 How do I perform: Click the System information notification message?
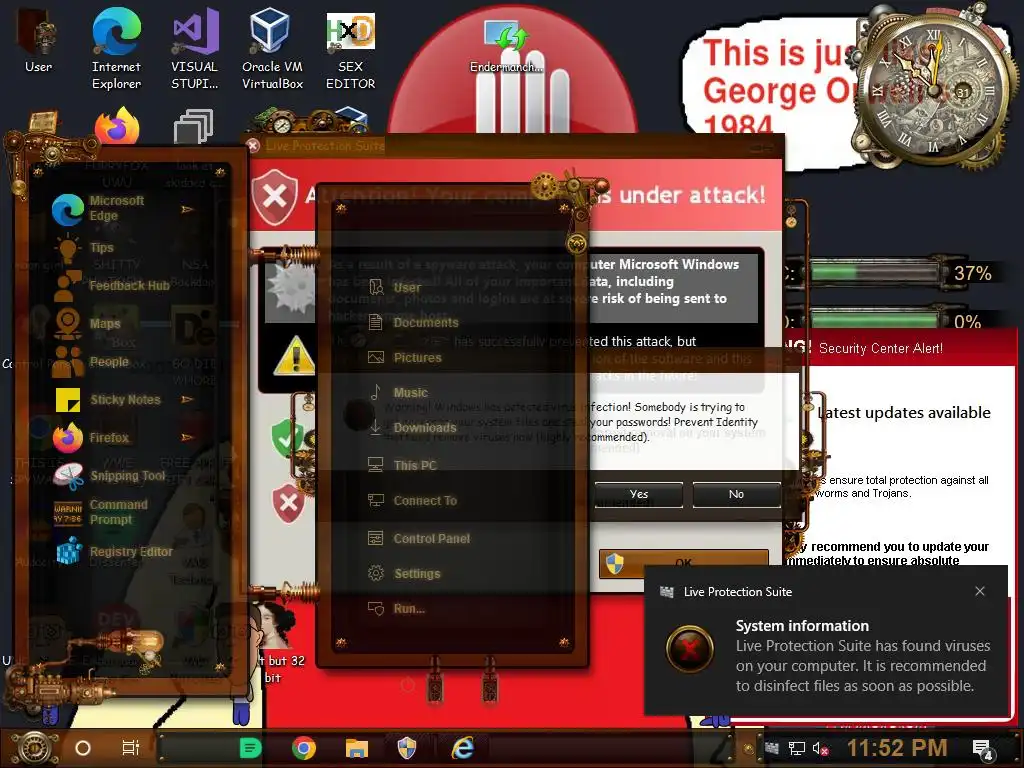tap(863, 656)
